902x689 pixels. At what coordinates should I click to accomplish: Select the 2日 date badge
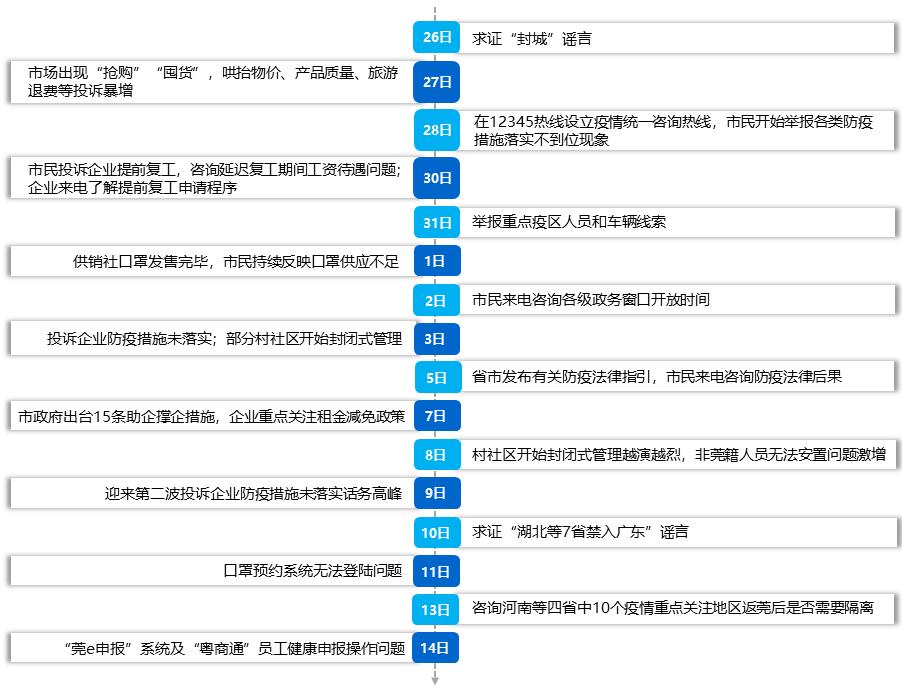[x=437, y=300]
